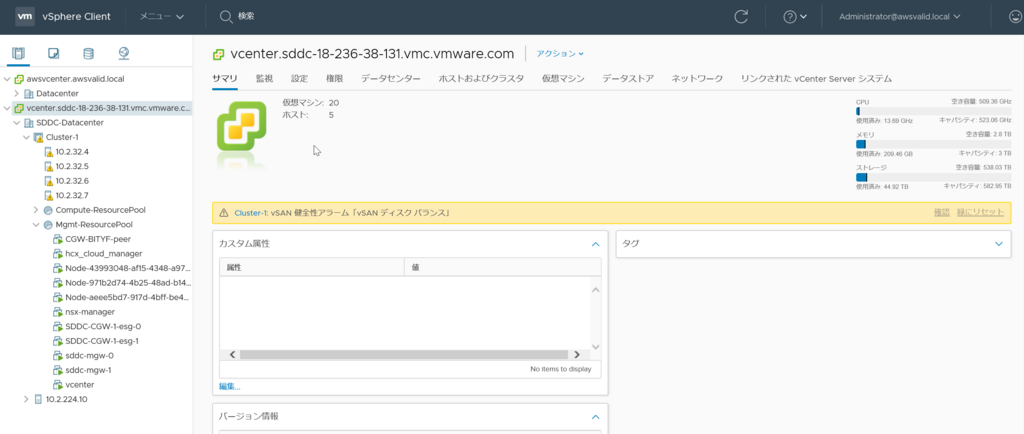The image size is (1024, 434).
Task: Expand the Datacenter tree node
Action: point(17,93)
